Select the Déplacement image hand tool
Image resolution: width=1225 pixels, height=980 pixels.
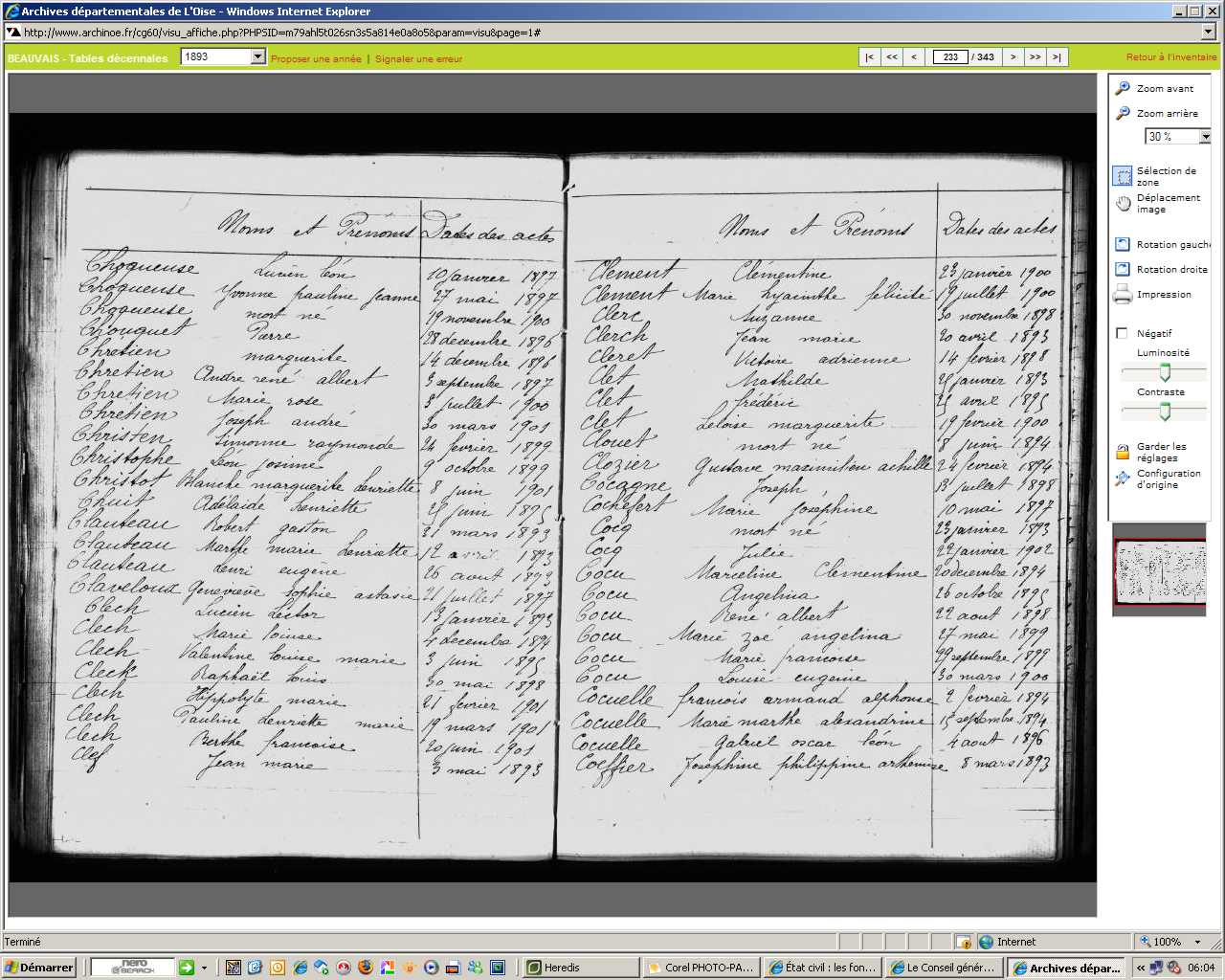tap(1123, 203)
